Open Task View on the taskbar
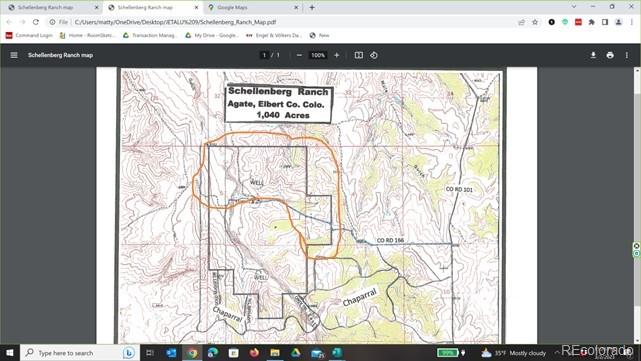 click(x=150, y=353)
